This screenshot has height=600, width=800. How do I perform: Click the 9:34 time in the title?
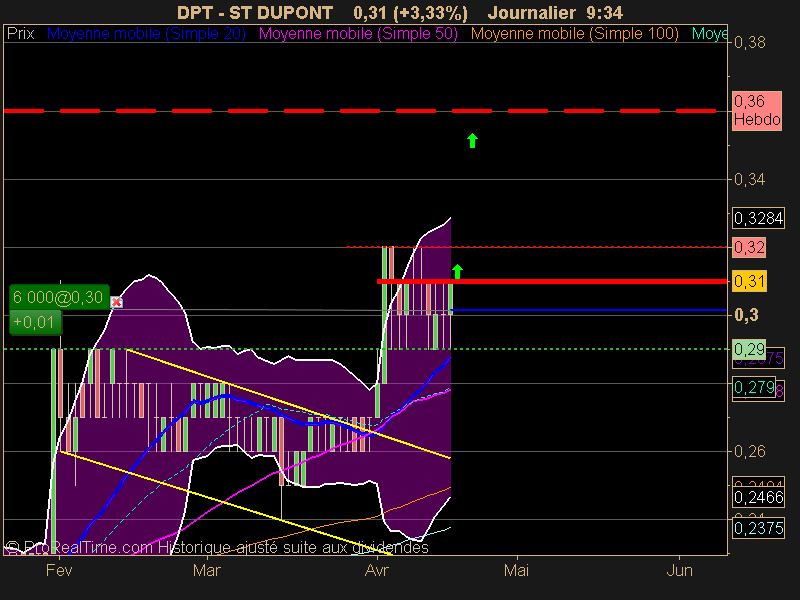tap(605, 13)
